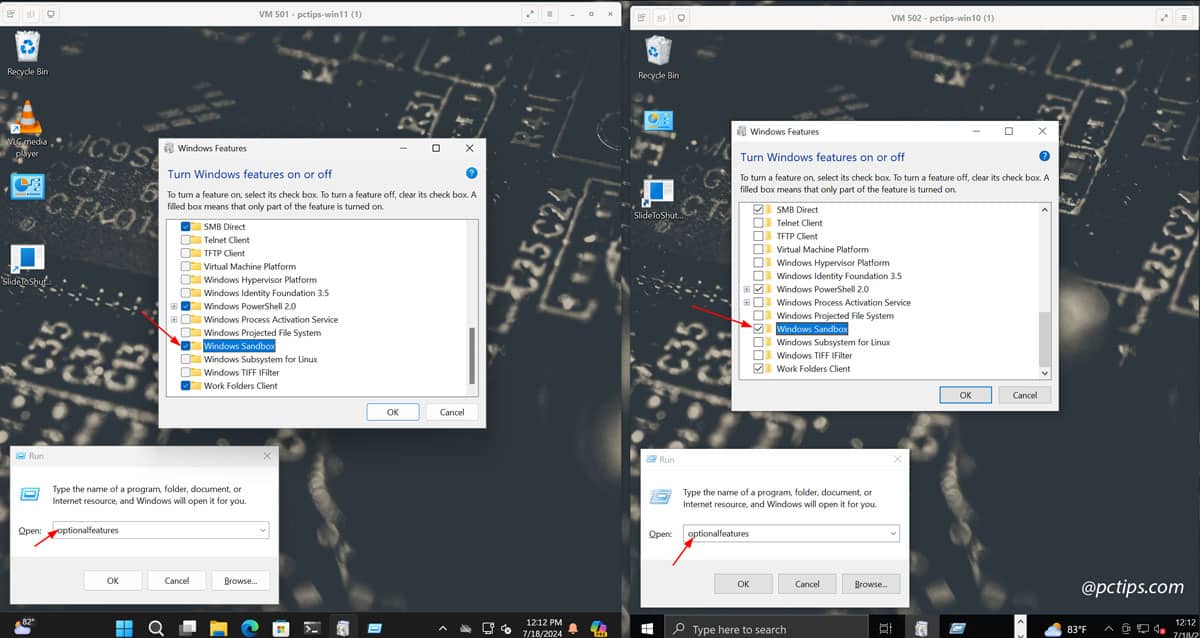Open the Run dropdown arrow in Windows 11

[x=262, y=530]
